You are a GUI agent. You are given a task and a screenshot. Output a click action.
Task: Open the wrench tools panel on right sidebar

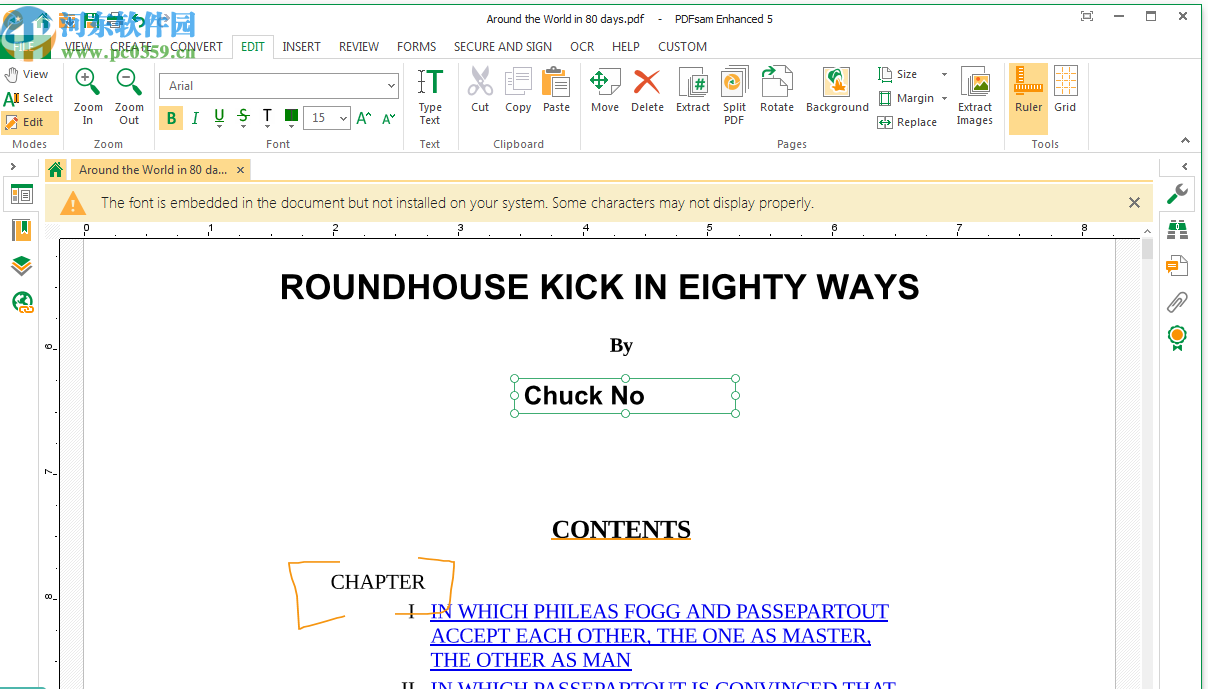pos(1178,194)
